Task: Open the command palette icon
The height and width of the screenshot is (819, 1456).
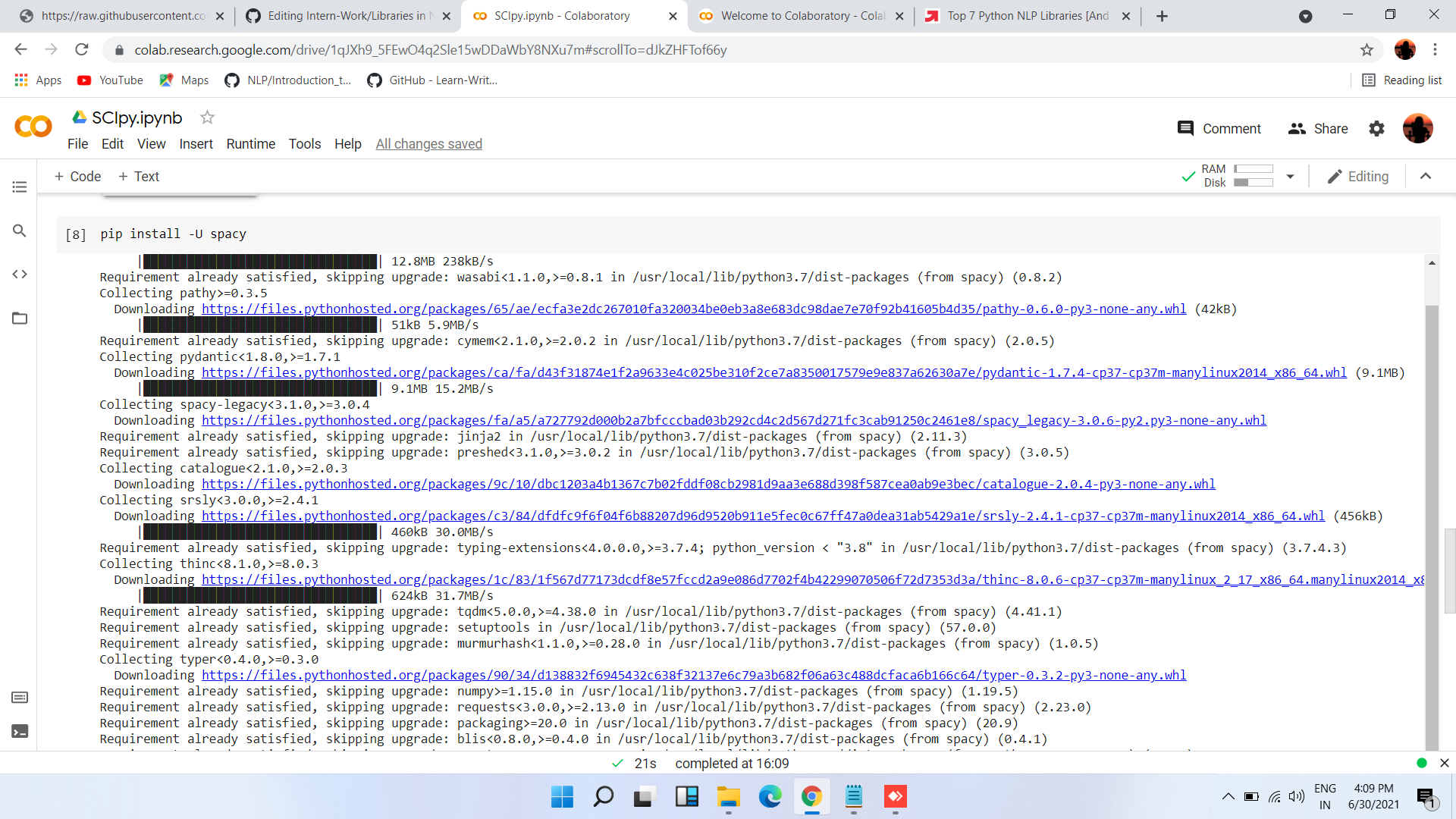Action: click(20, 697)
